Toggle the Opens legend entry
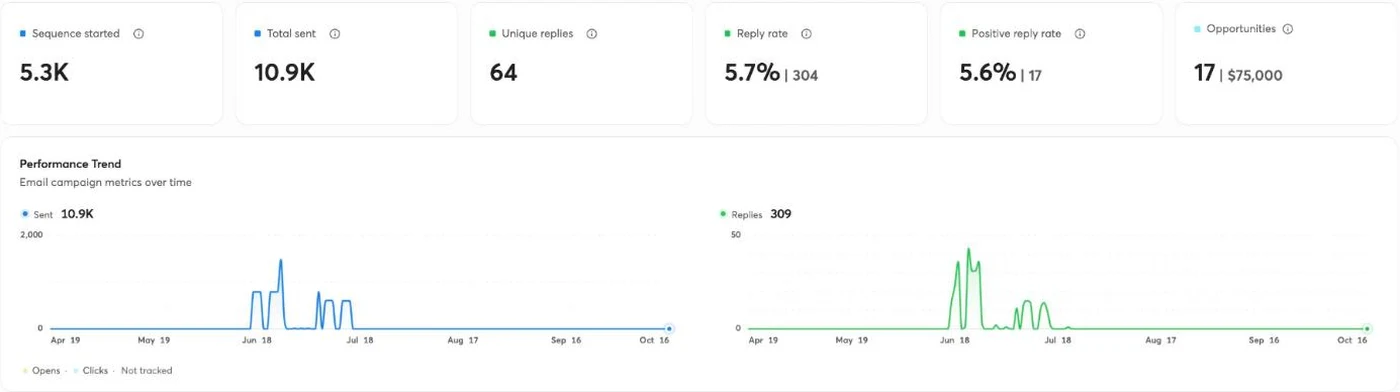Viewport: 1400px width, 392px height. coord(41,371)
